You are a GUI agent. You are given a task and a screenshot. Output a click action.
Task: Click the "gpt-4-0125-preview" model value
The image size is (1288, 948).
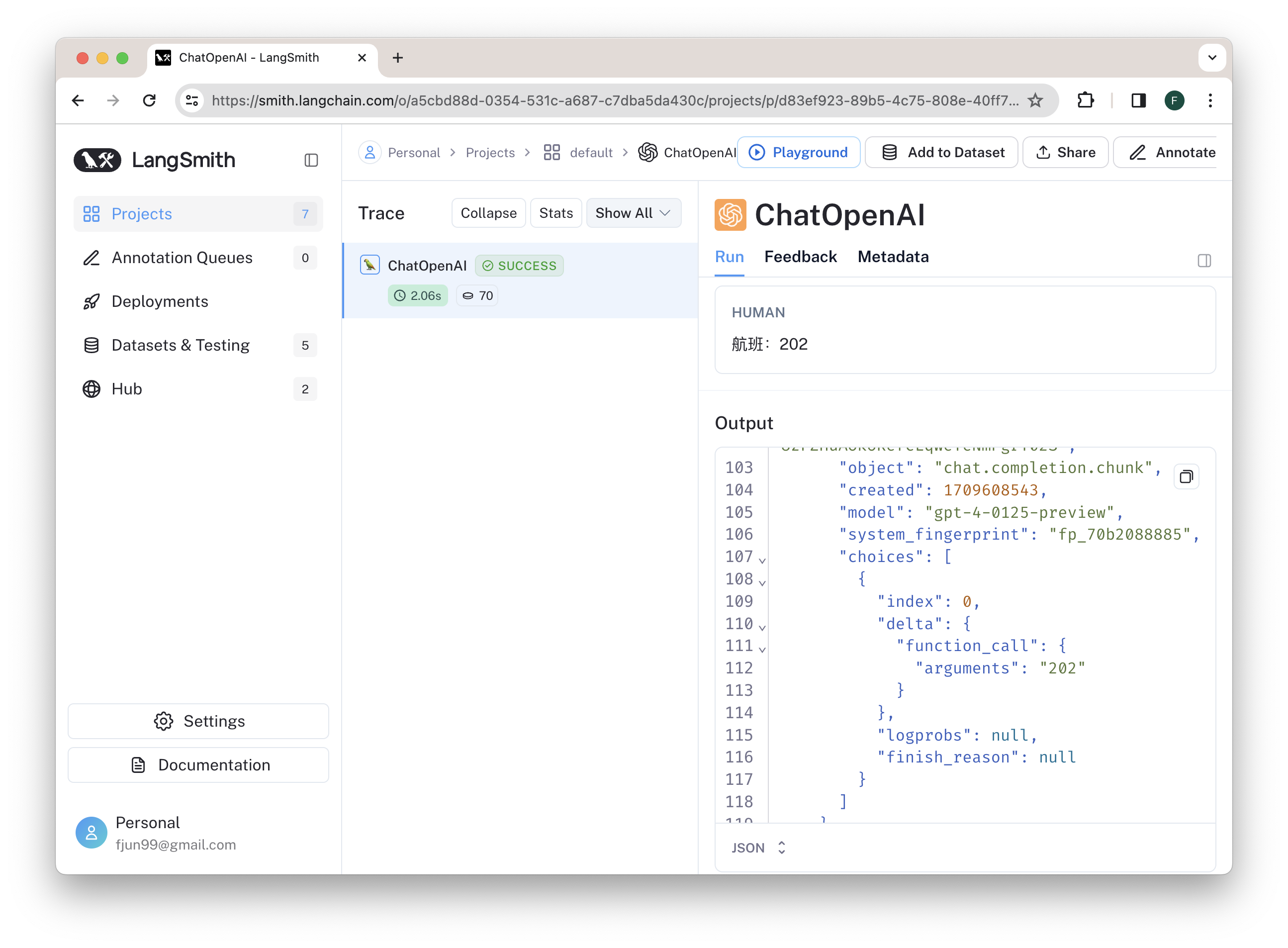pos(1019,512)
